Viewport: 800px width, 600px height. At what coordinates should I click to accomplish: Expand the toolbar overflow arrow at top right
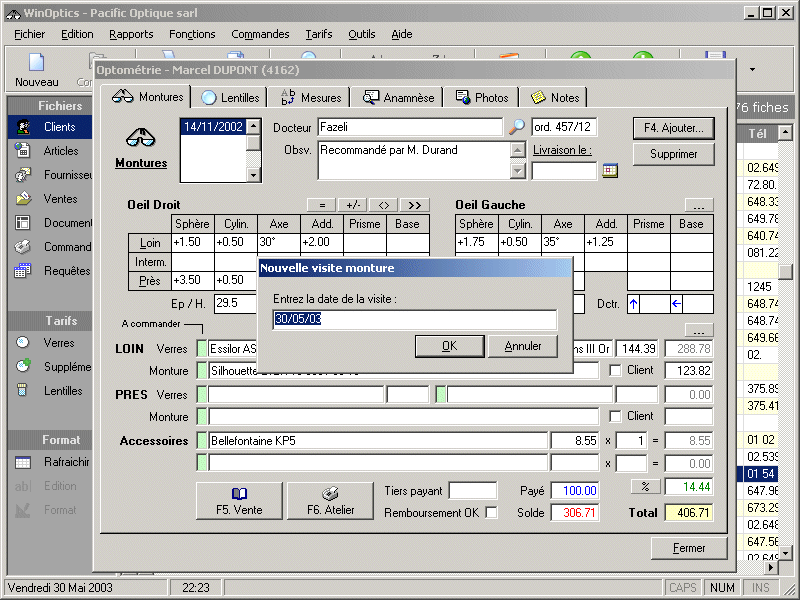[752, 69]
